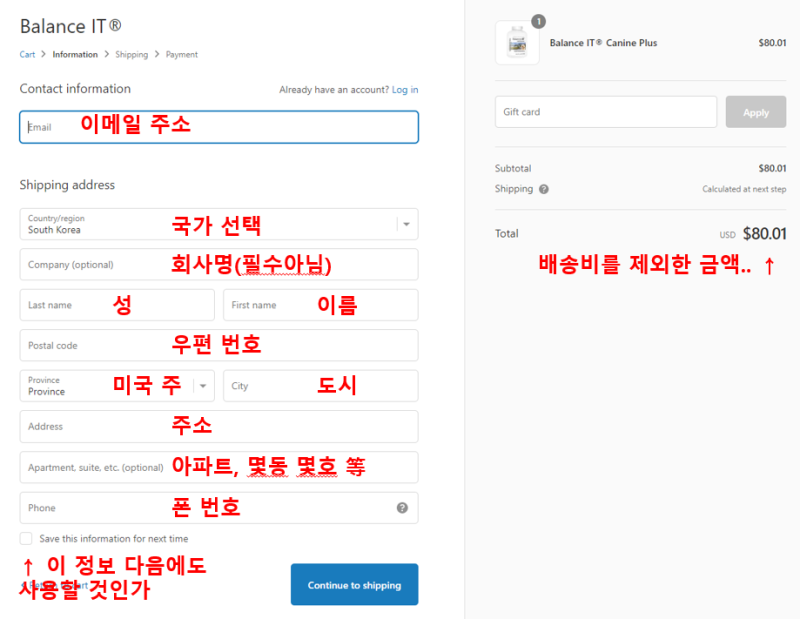Open the Province dropdown
The height and width of the screenshot is (619, 800).
pos(205,385)
